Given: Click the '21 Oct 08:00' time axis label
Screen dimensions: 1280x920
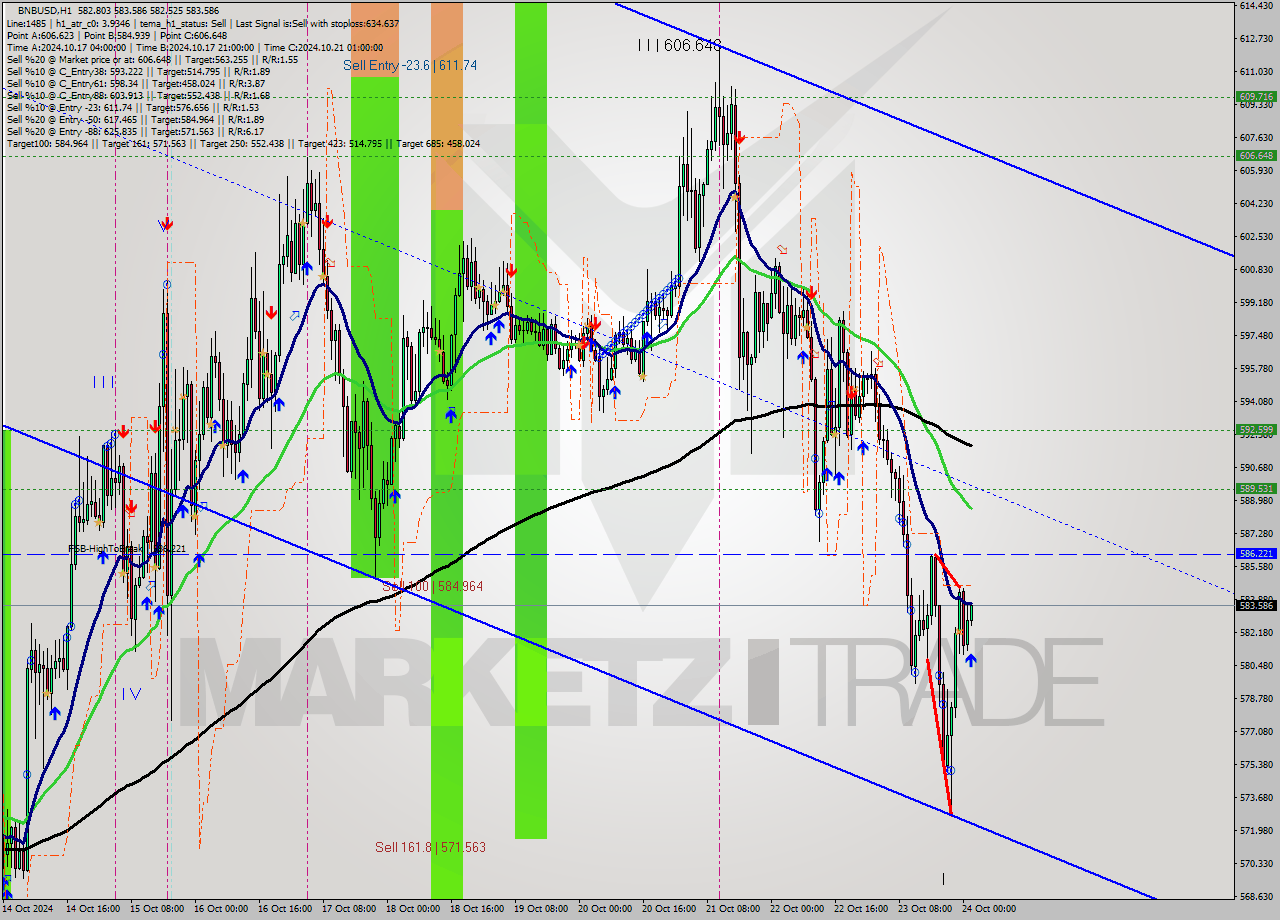Looking at the screenshot, I should click(x=732, y=909).
